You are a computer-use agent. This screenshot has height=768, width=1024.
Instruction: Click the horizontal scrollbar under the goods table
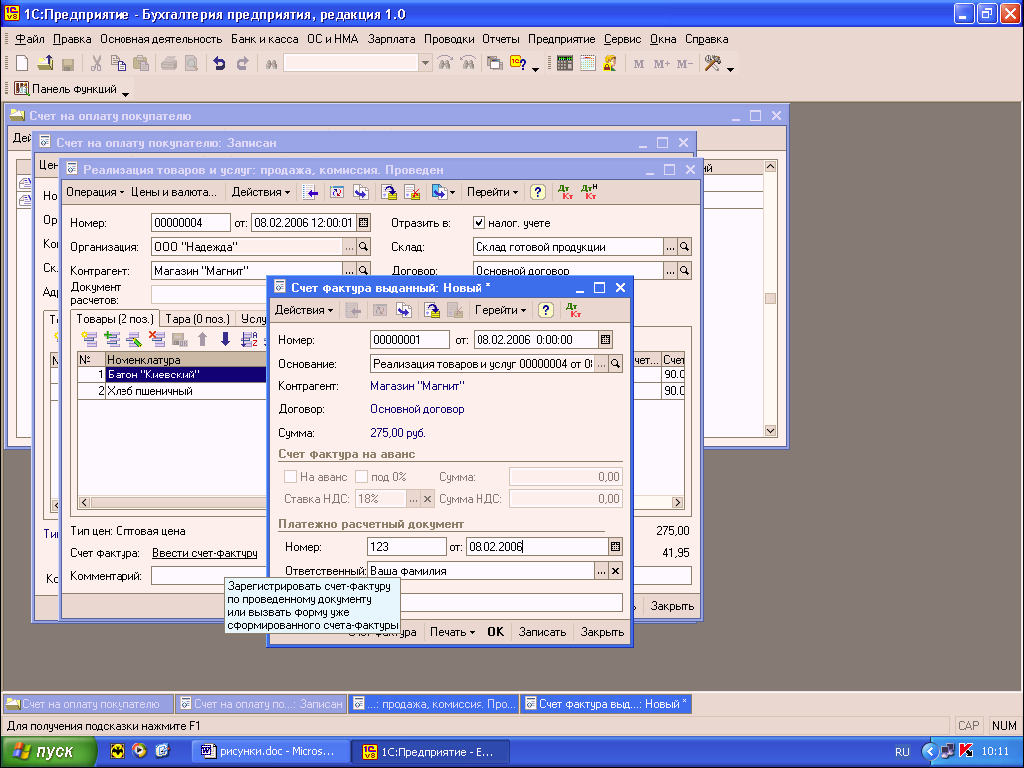tap(170, 503)
